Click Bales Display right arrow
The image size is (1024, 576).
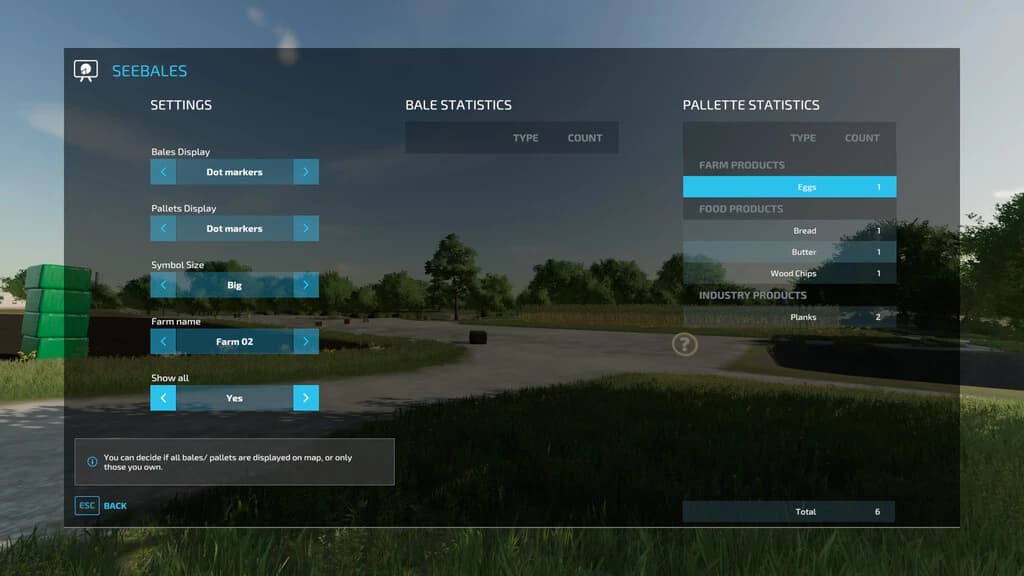coord(306,172)
